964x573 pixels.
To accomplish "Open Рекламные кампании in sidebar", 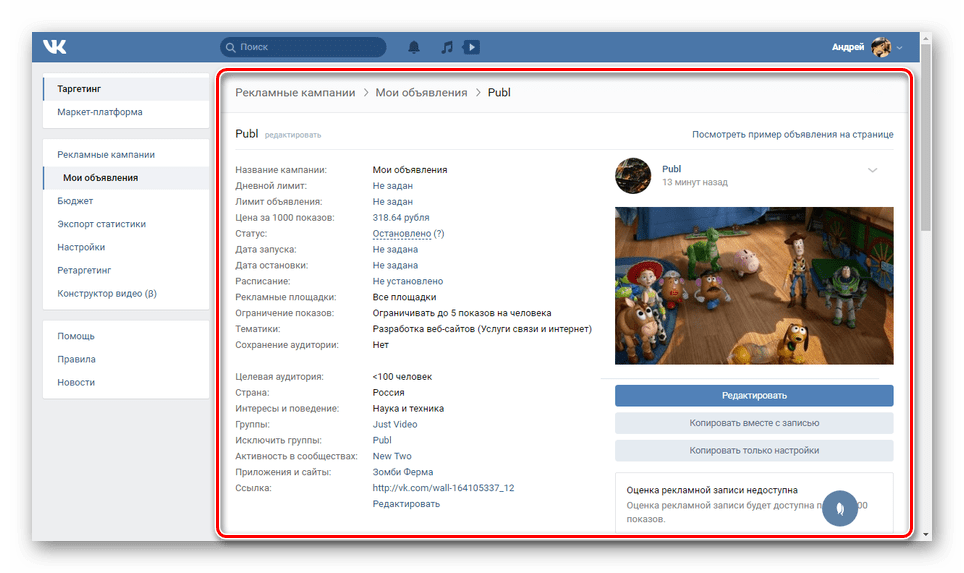I will coord(126,154).
